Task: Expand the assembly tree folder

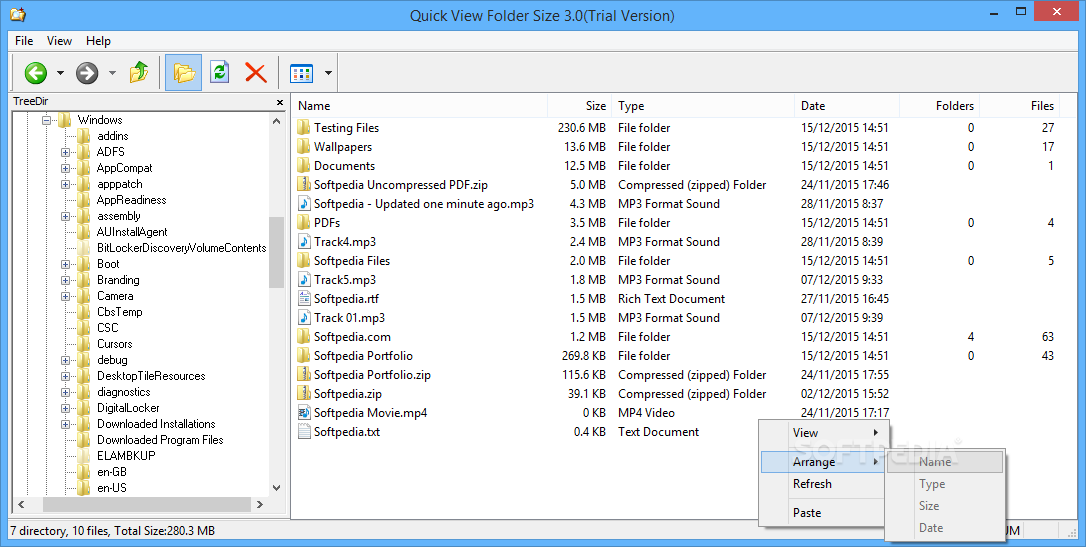Action: [66, 216]
